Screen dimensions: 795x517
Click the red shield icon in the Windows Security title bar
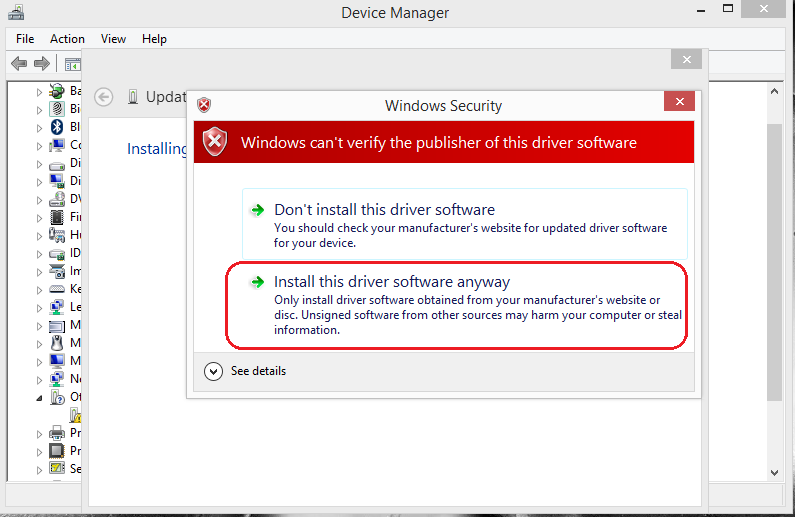[x=204, y=105]
